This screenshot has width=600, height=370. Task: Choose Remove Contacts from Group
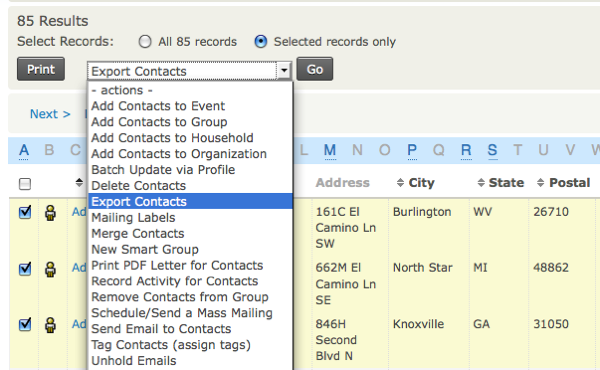pyautogui.click(x=191, y=297)
